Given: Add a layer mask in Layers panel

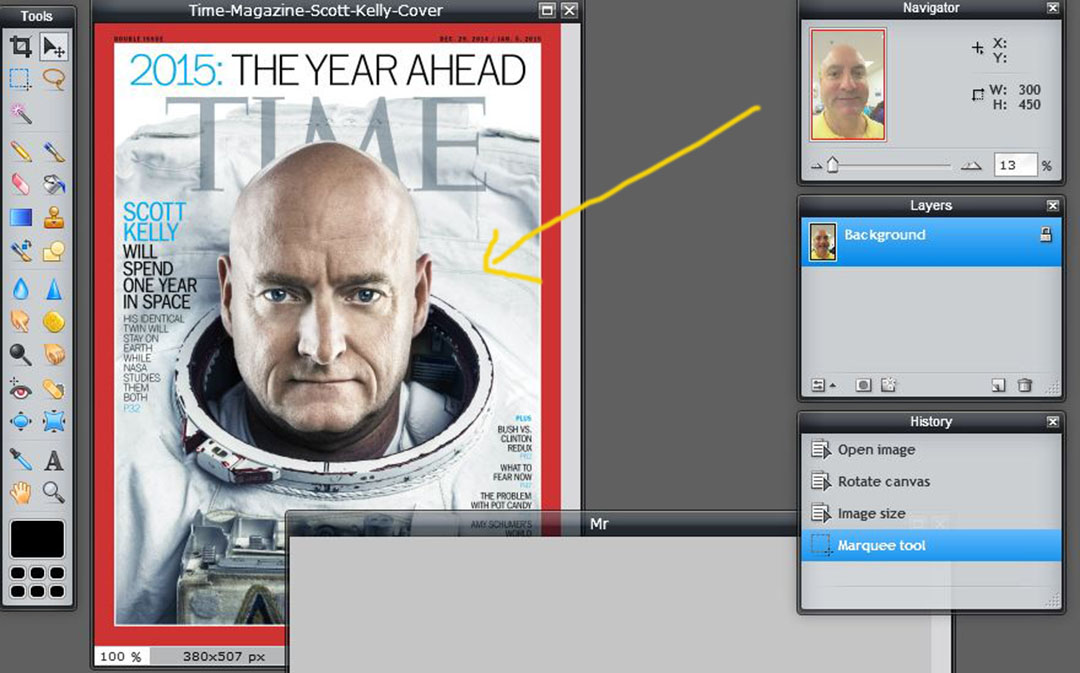Looking at the screenshot, I should [x=864, y=385].
